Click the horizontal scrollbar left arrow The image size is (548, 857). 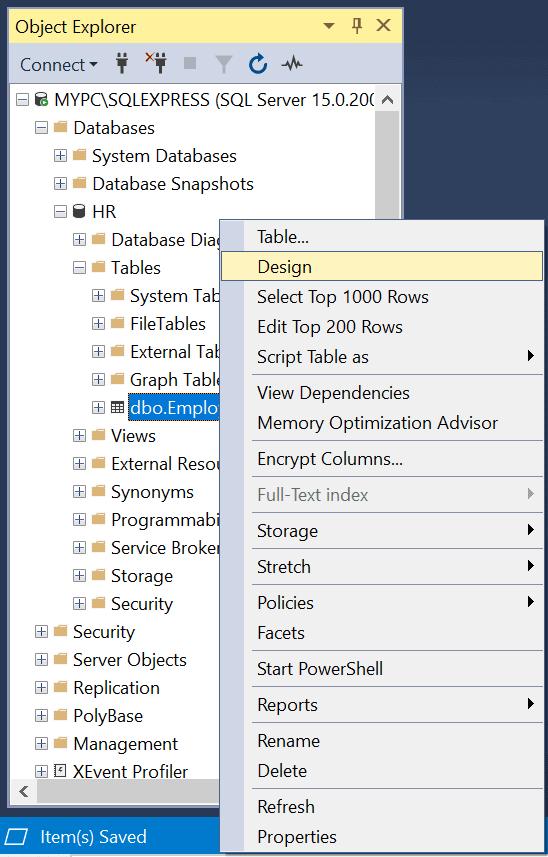[23, 791]
